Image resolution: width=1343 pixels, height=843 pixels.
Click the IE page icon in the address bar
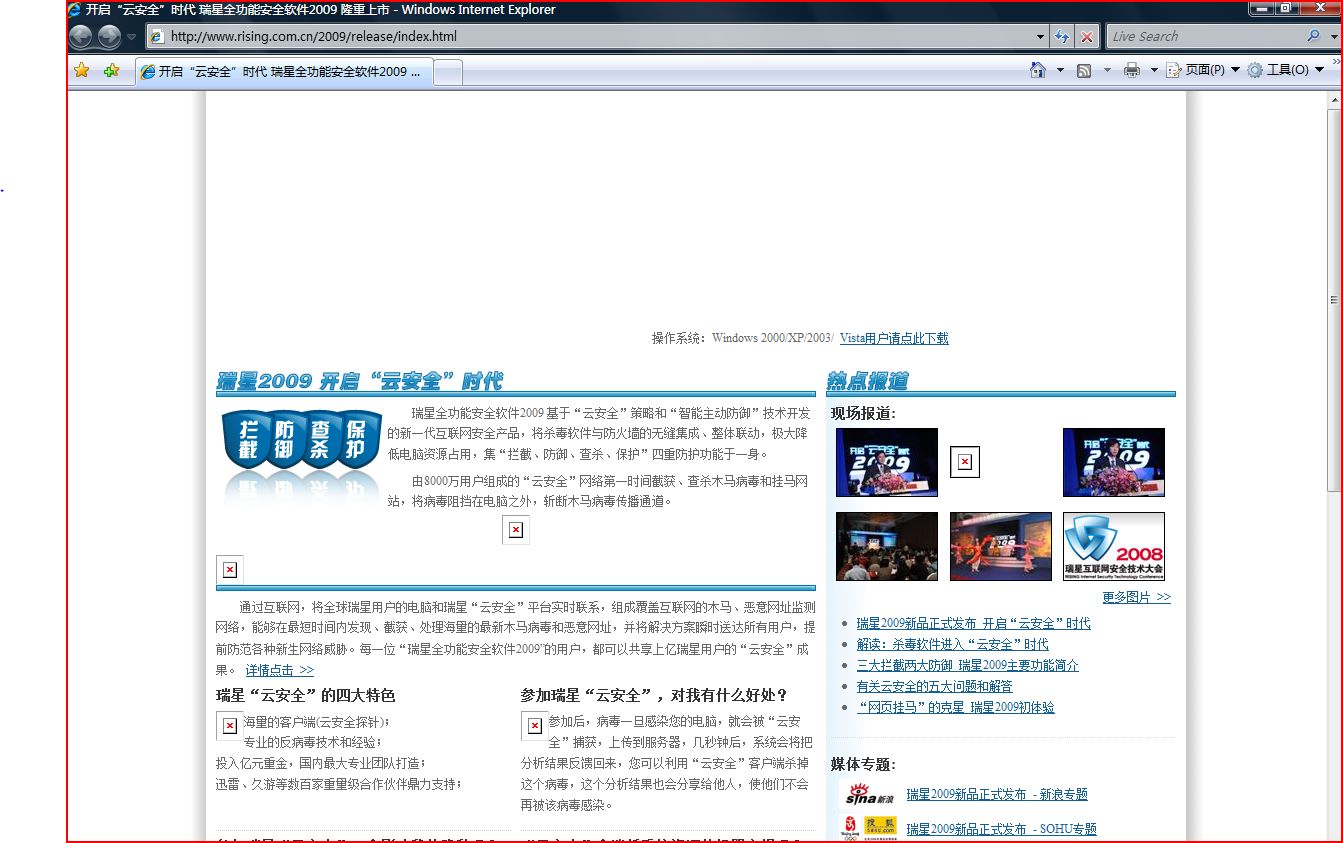[157, 37]
